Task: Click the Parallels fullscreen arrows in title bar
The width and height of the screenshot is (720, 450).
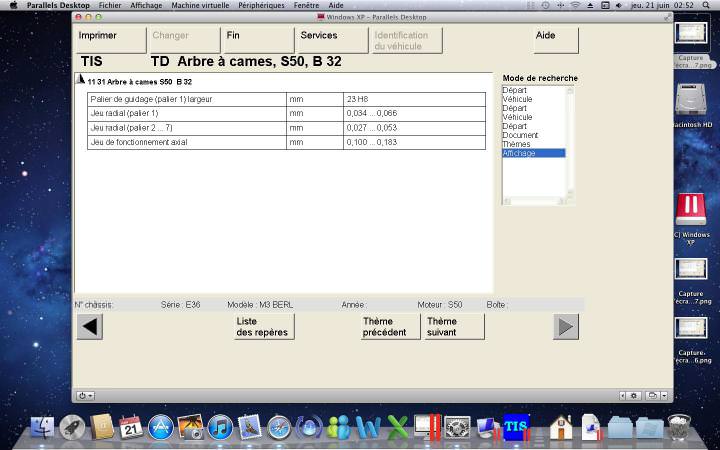Action: pos(667,17)
